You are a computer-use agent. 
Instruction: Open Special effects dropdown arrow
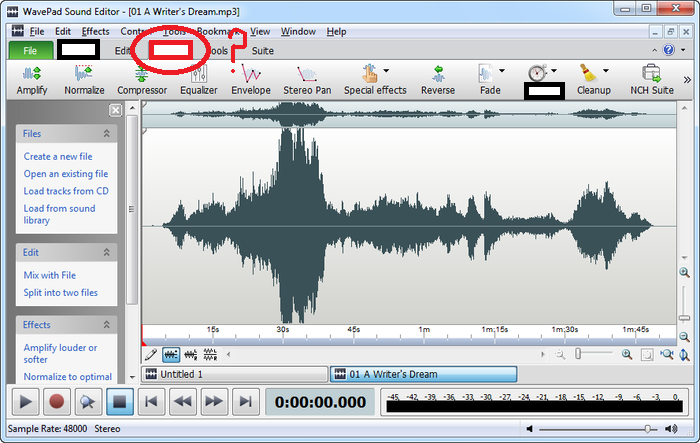click(386, 71)
